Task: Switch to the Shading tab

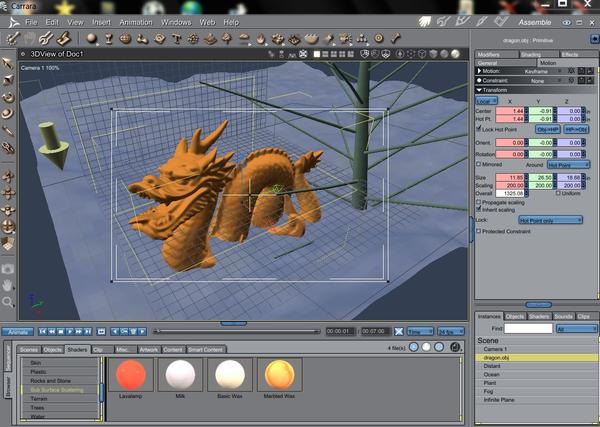Action: (x=530, y=54)
